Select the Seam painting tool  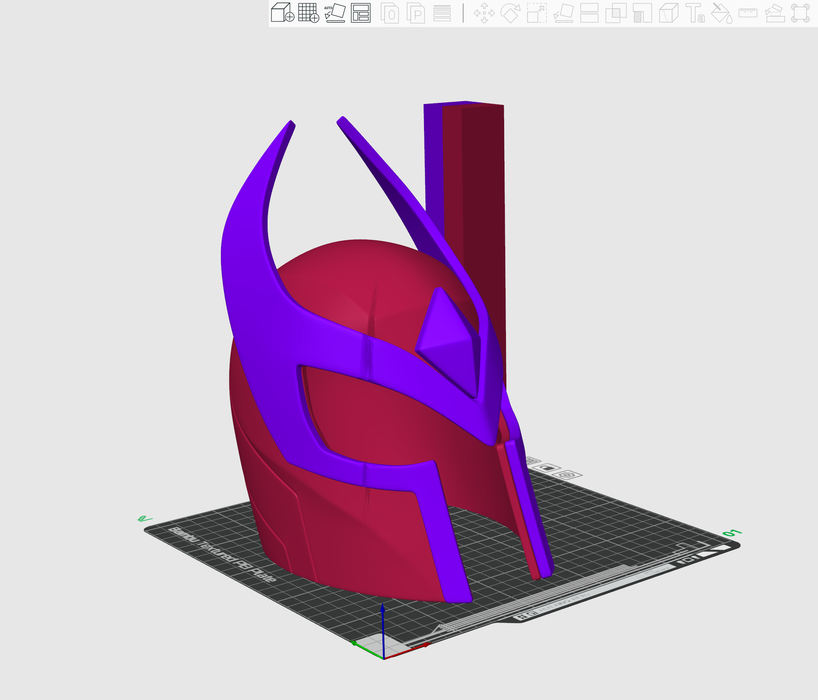pos(669,13)
